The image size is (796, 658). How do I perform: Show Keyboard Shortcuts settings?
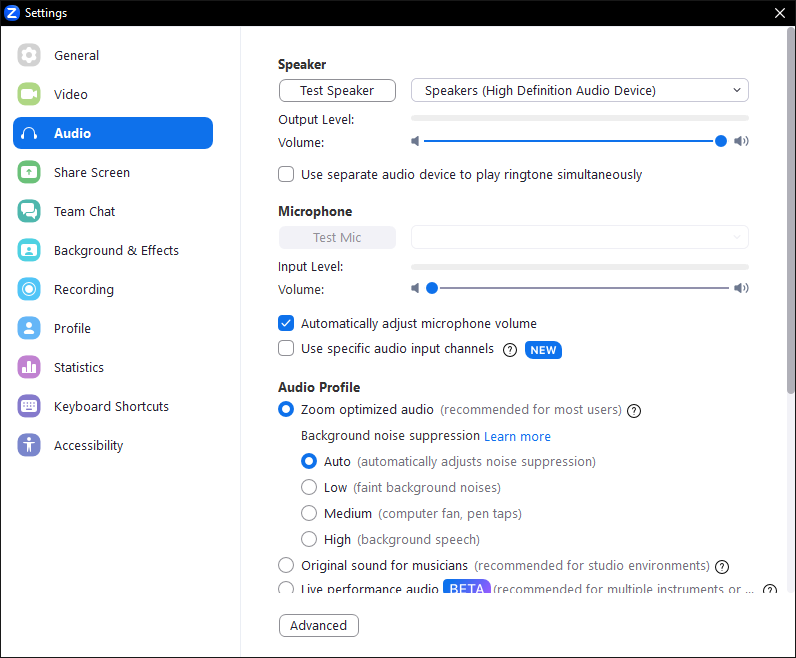(x=113, y=406)
